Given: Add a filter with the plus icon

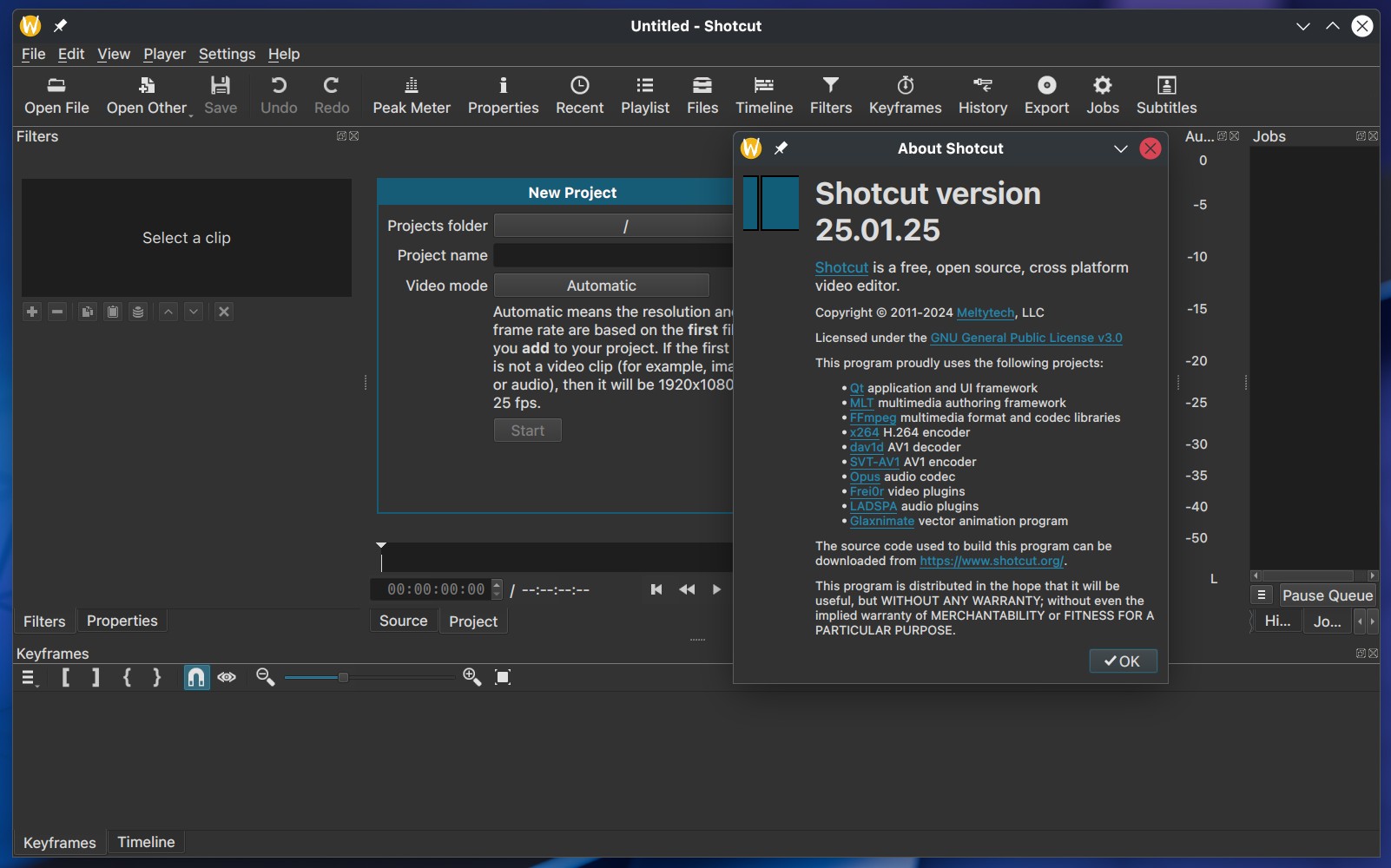Looking at the screenshot, I should click(32, 312).
